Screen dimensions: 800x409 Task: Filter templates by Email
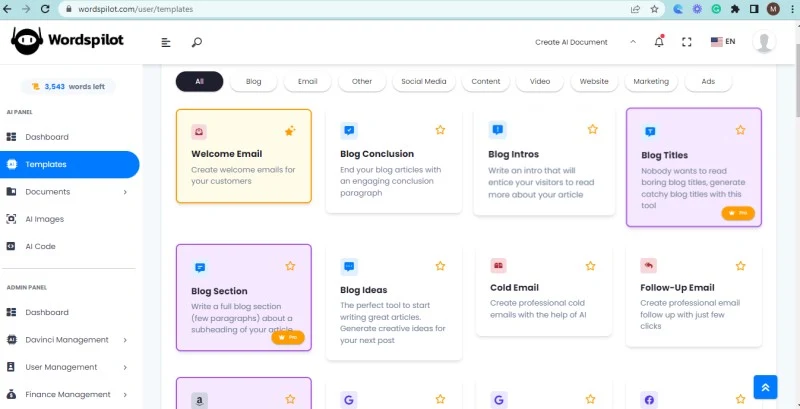click(x=308, y=82)
